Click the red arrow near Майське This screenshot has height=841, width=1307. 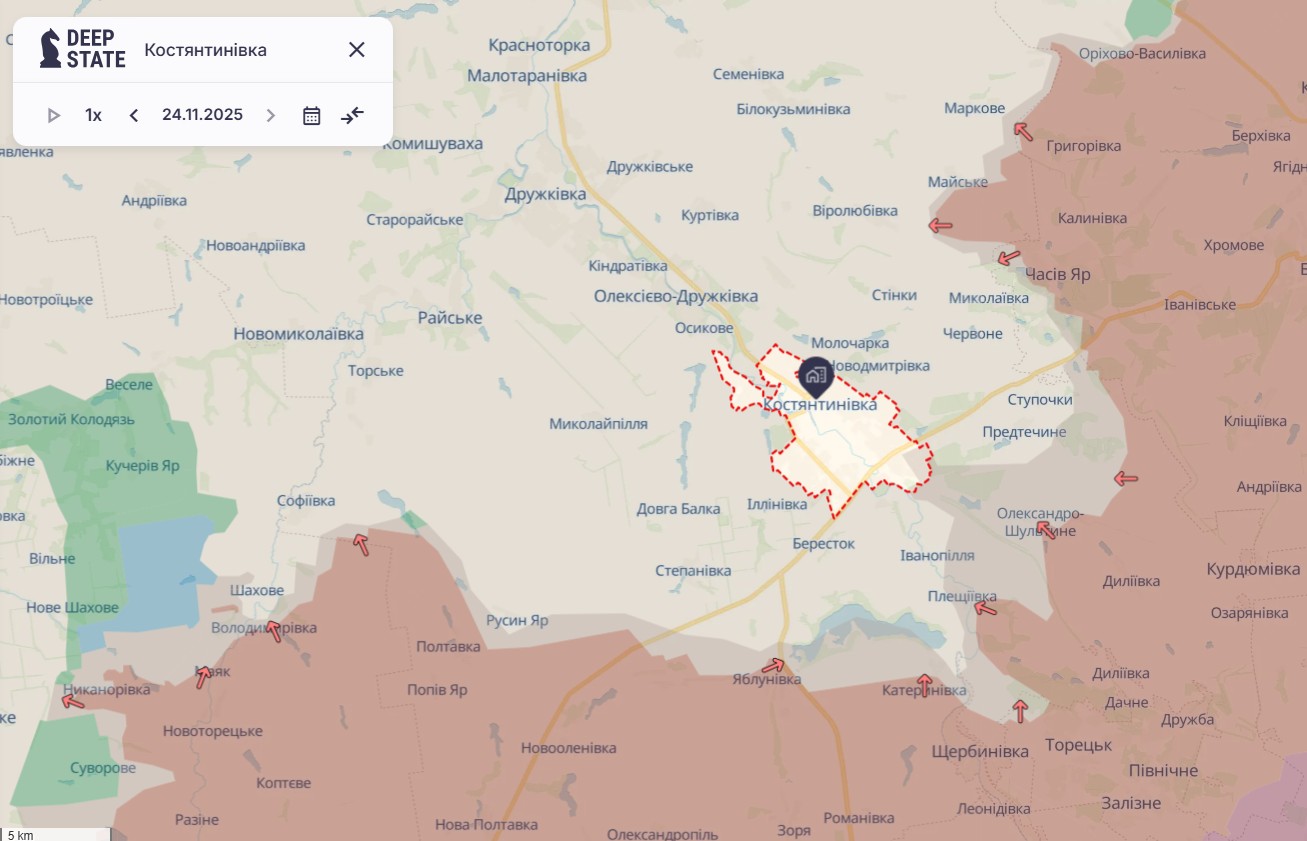tap(940, 226)
